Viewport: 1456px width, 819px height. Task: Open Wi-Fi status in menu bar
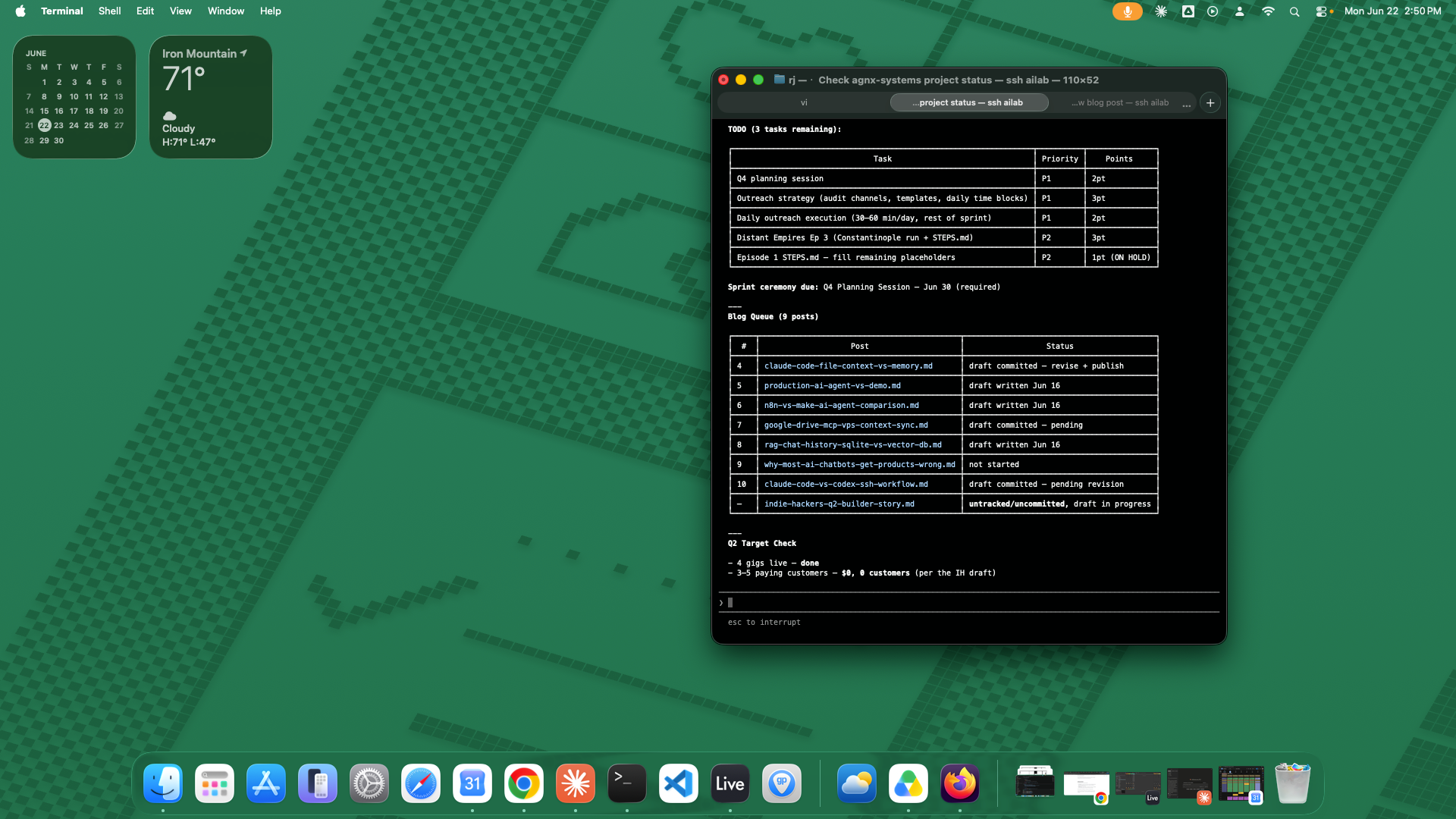click(x=1268, y=11)
